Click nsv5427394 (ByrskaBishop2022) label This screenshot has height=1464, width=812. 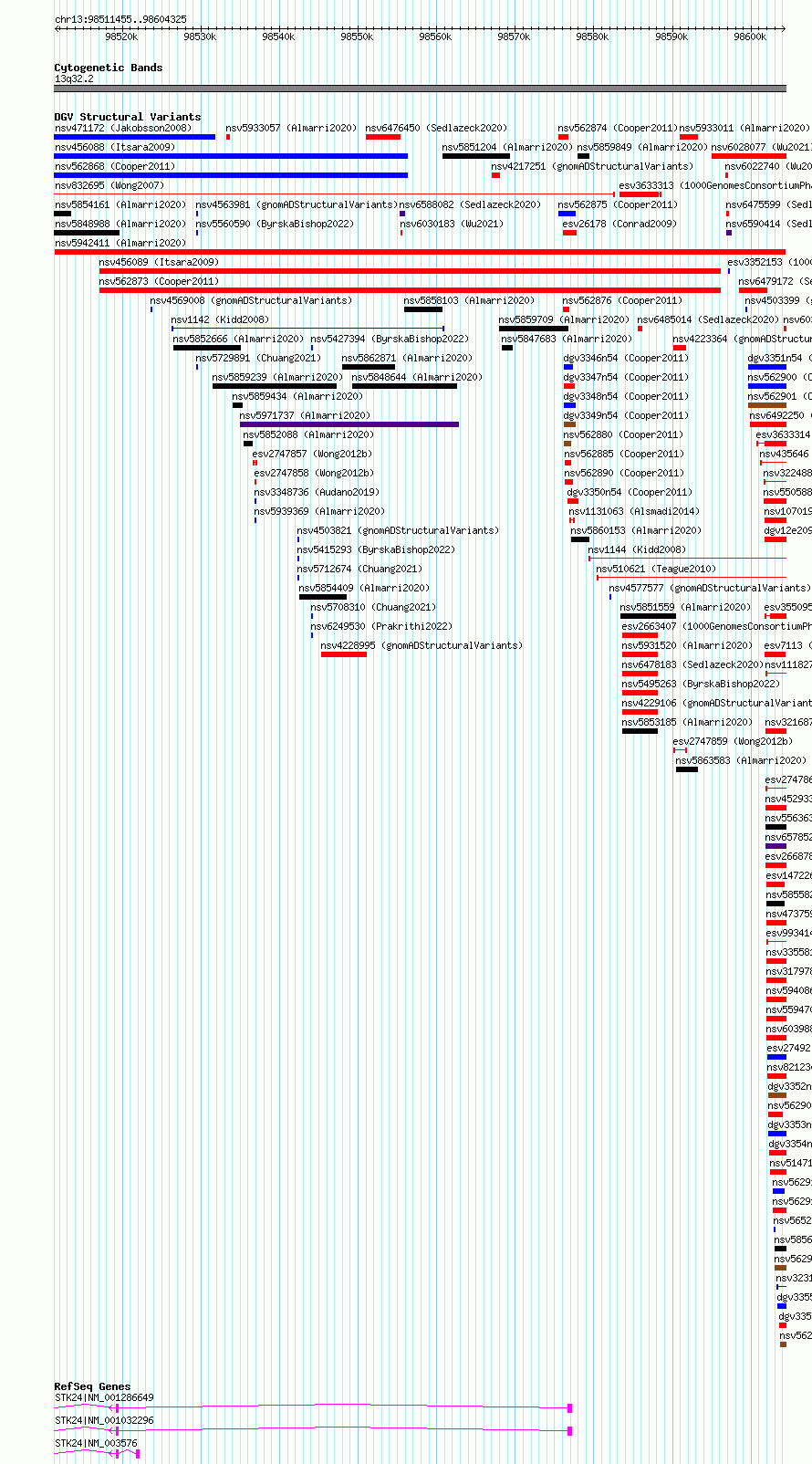(390, 339)
